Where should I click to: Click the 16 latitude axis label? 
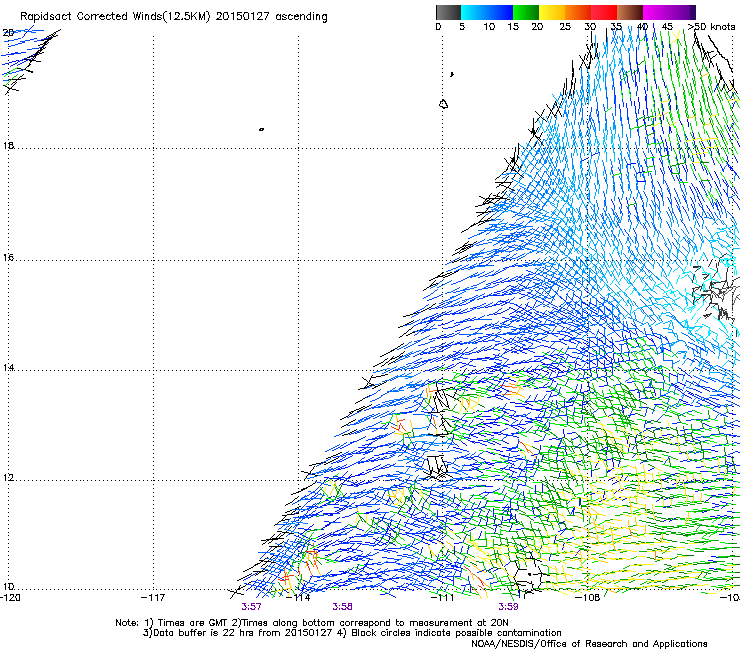point(8,258)
